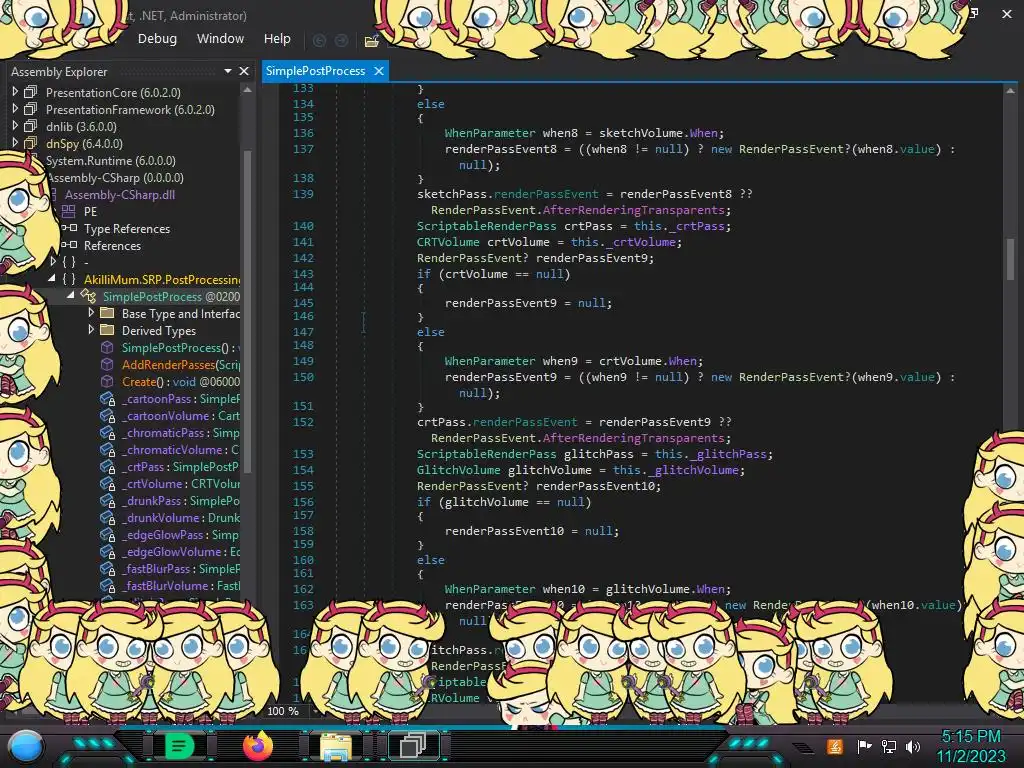Select the PresentationCore assembly icon
The width and height of the screenshot is (1024, 768).
click(x=31, y=92)
